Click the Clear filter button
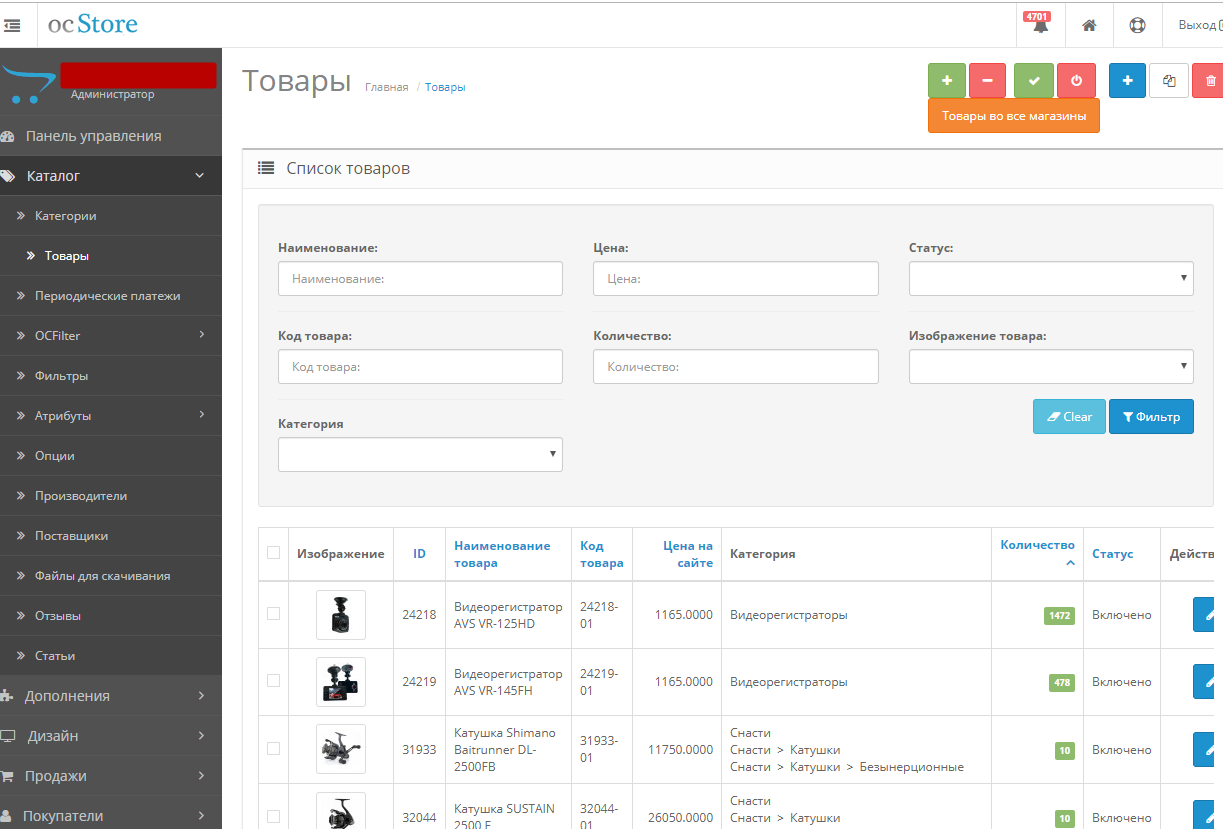The height and width of the screenshot is (829, 1223). tap(1069, 417)
